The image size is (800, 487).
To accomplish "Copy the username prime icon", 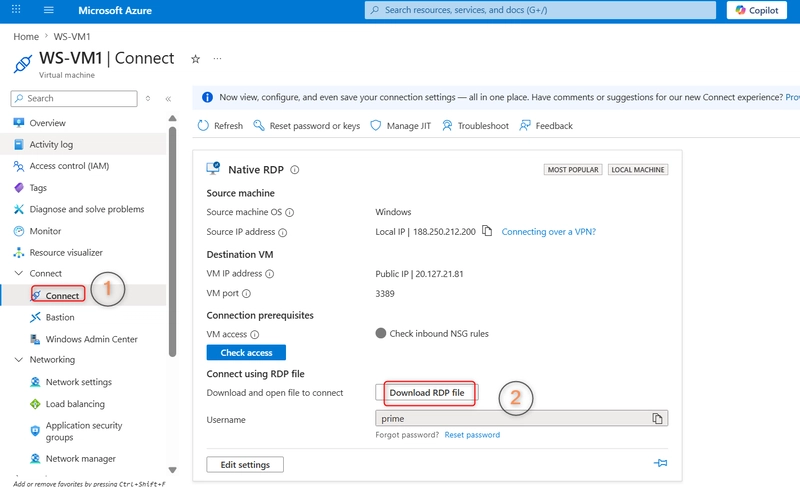I will click(657, 419).
